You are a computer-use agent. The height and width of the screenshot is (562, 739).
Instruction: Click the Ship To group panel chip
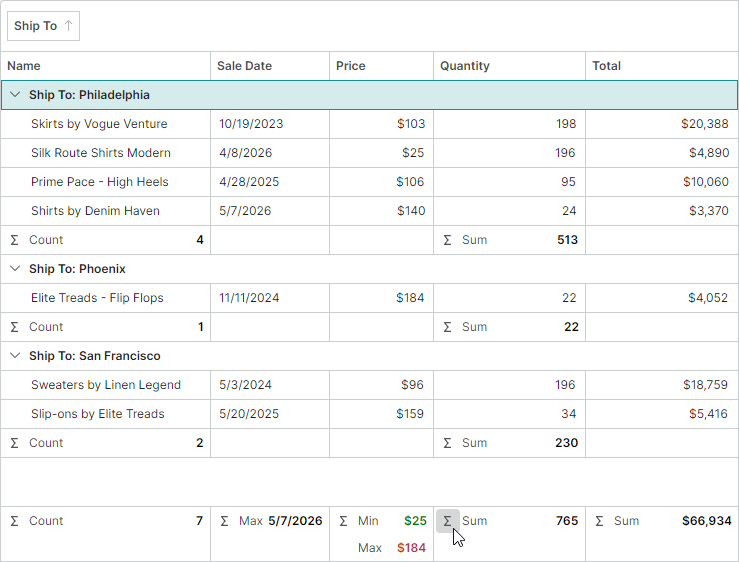(43, 26)
